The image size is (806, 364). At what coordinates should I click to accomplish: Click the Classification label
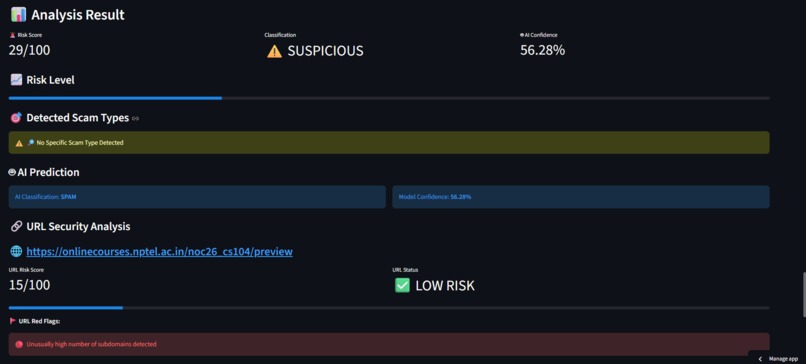pyautogui.click(x=280, y=35)
